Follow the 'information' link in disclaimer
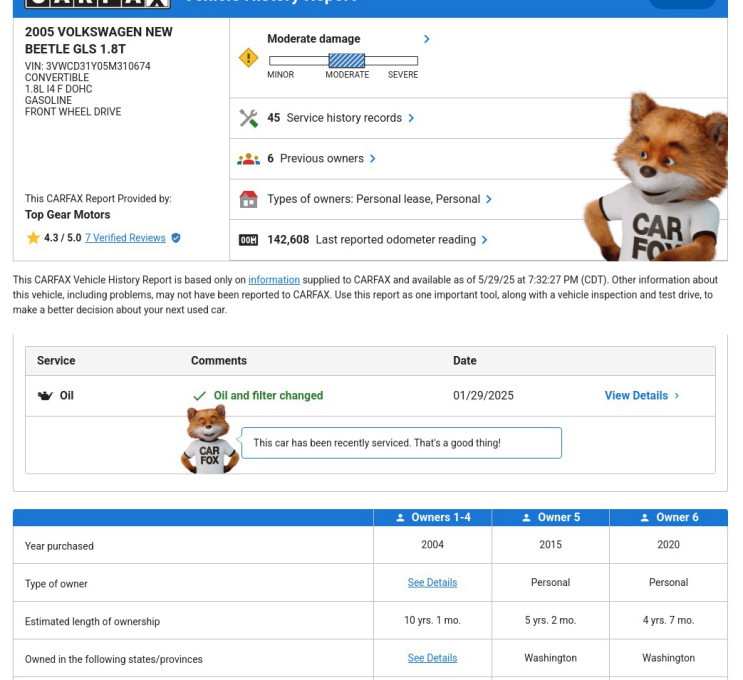Screen dimensions: 743x680 pyautogui.click(x=274, y=280)
